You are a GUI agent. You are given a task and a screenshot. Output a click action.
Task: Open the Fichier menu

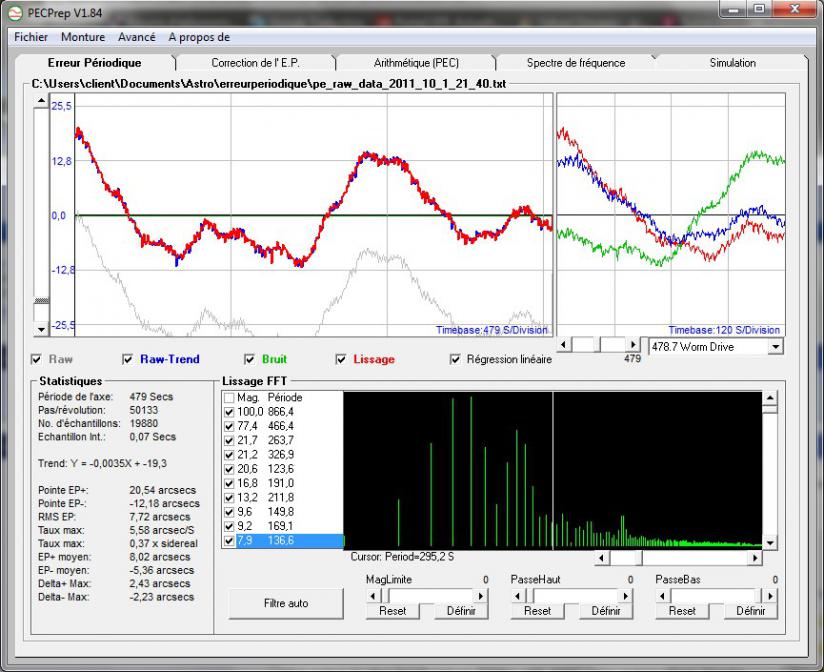(31, 37)
